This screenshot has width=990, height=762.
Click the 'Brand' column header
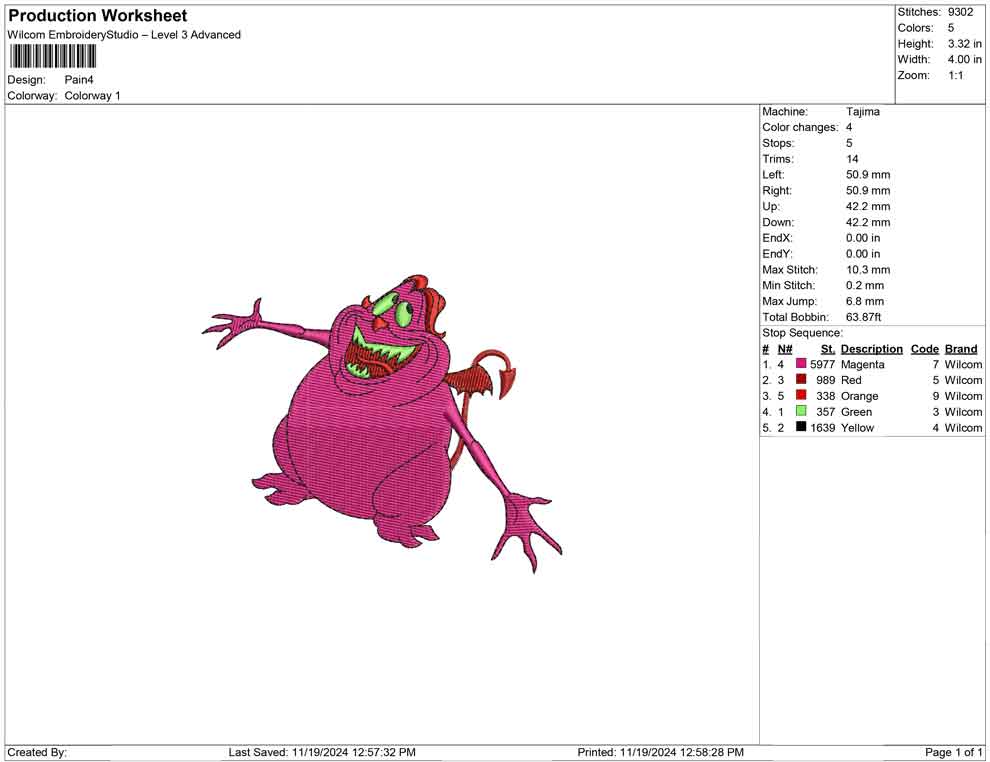pyautogui.click(x=961, y=348)
